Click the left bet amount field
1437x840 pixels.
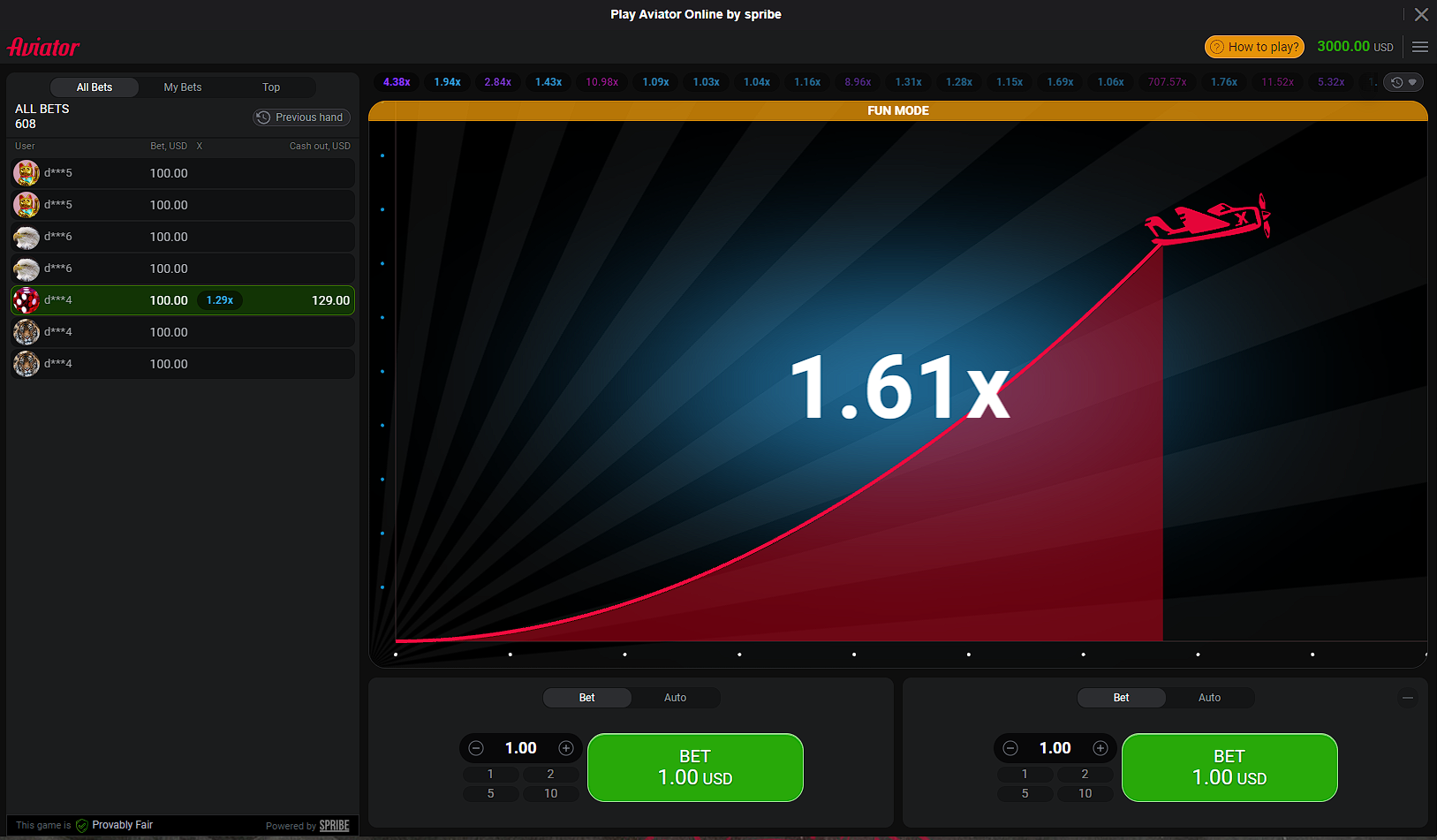coord(521,748)
